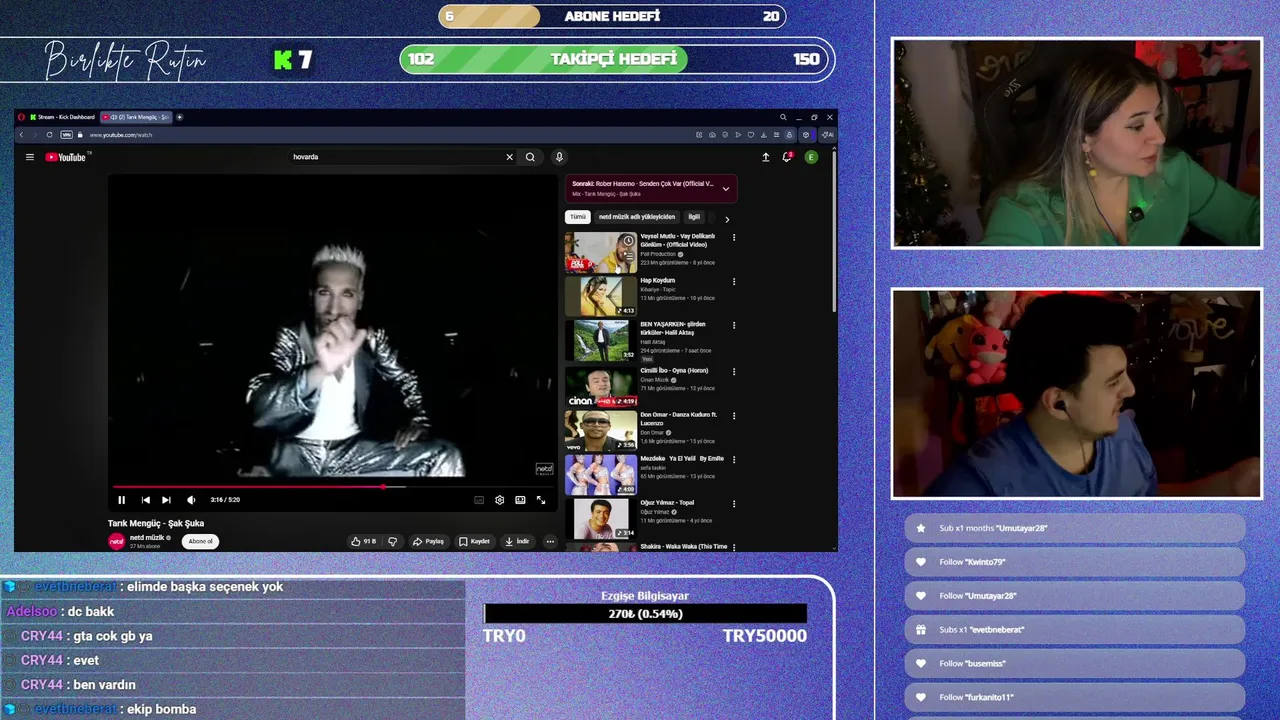Open the YouTube hamburger guide menu
This screenshot has height=720, width=1280.
pos(30,157)
